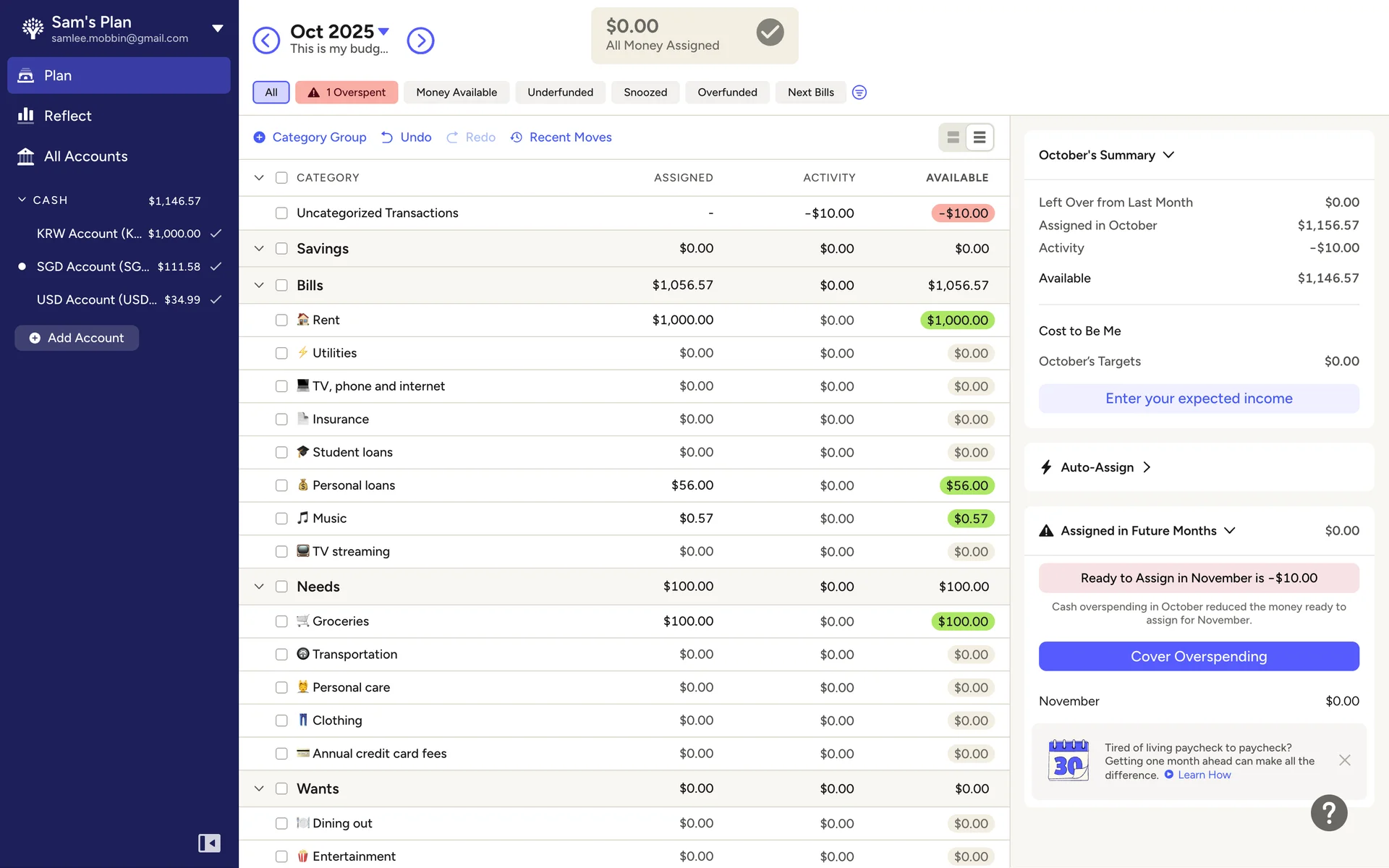
Task: Go to previous month arrow
Action: click(x=266, y=41)
